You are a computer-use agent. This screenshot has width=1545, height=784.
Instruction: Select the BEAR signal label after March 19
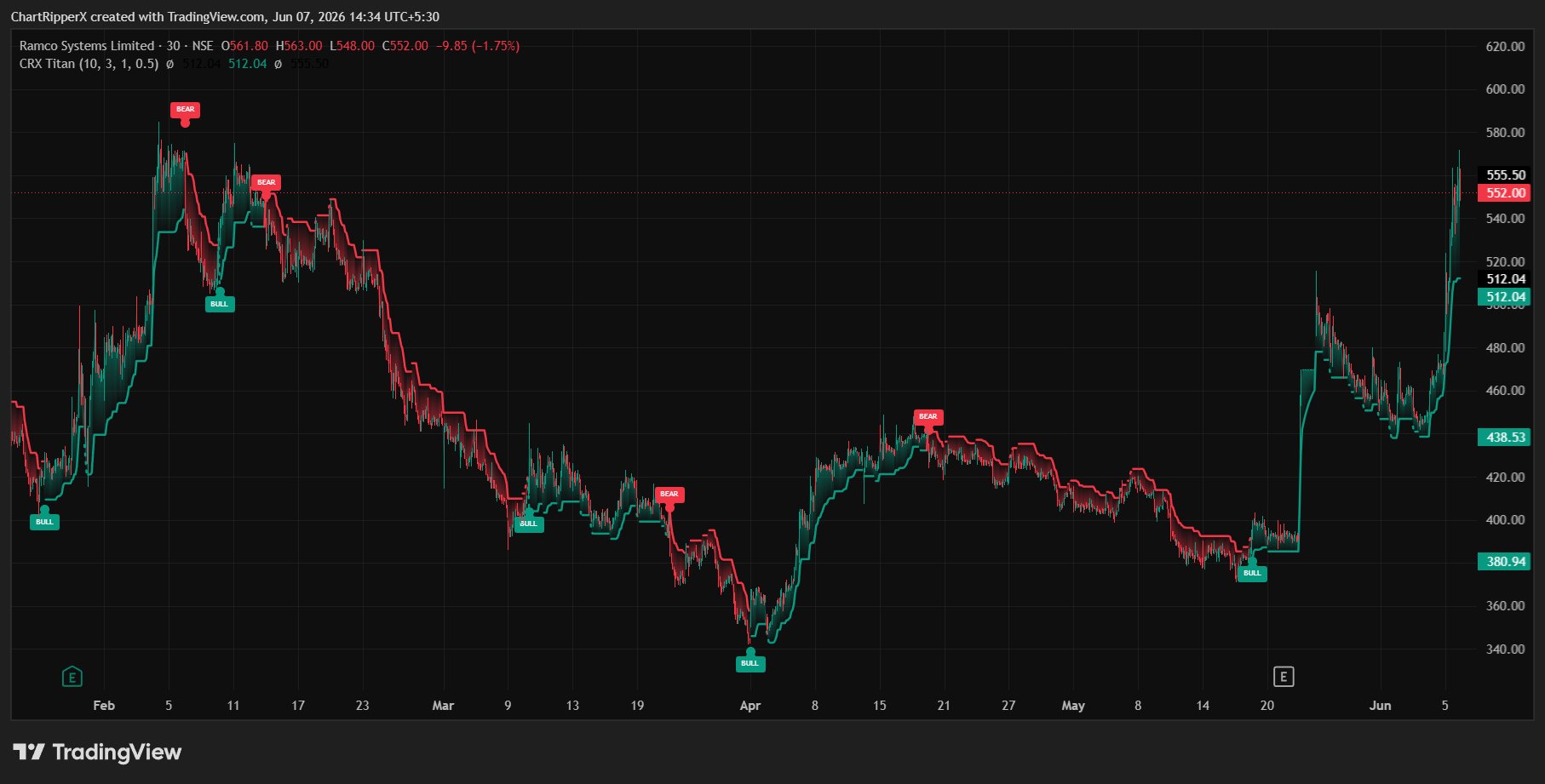pyautogui.click(x=669, y=494)
